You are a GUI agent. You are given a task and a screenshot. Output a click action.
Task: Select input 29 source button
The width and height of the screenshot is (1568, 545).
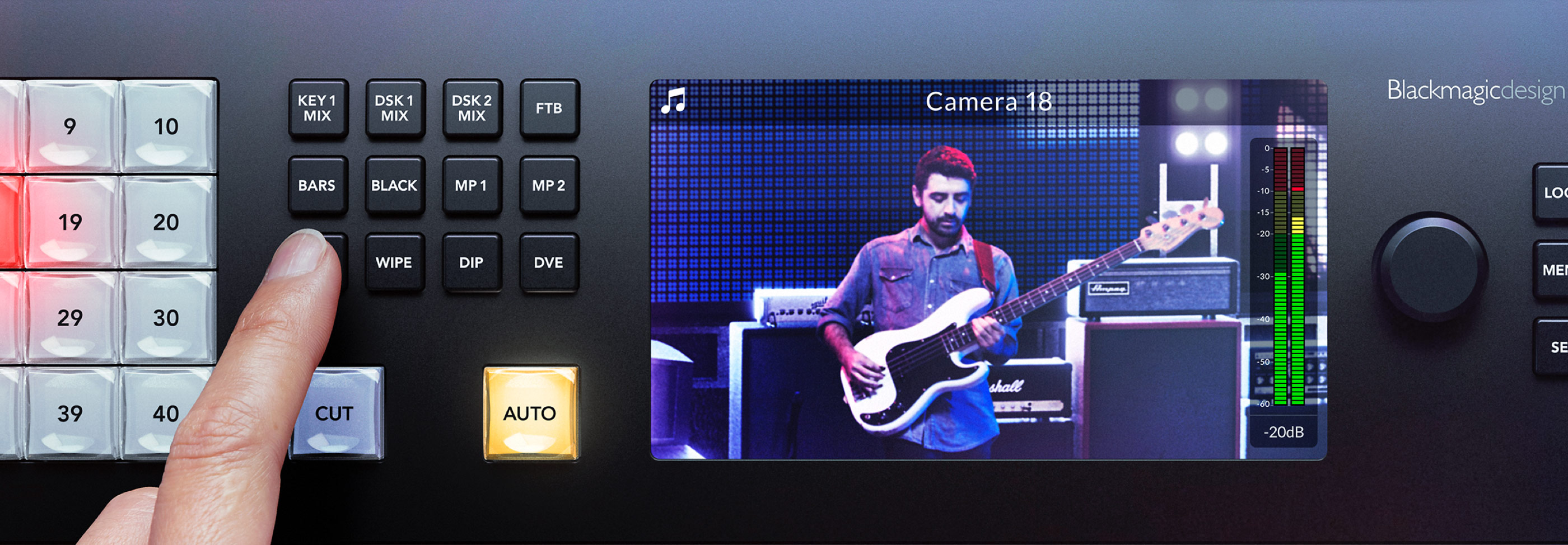[71, 318]
